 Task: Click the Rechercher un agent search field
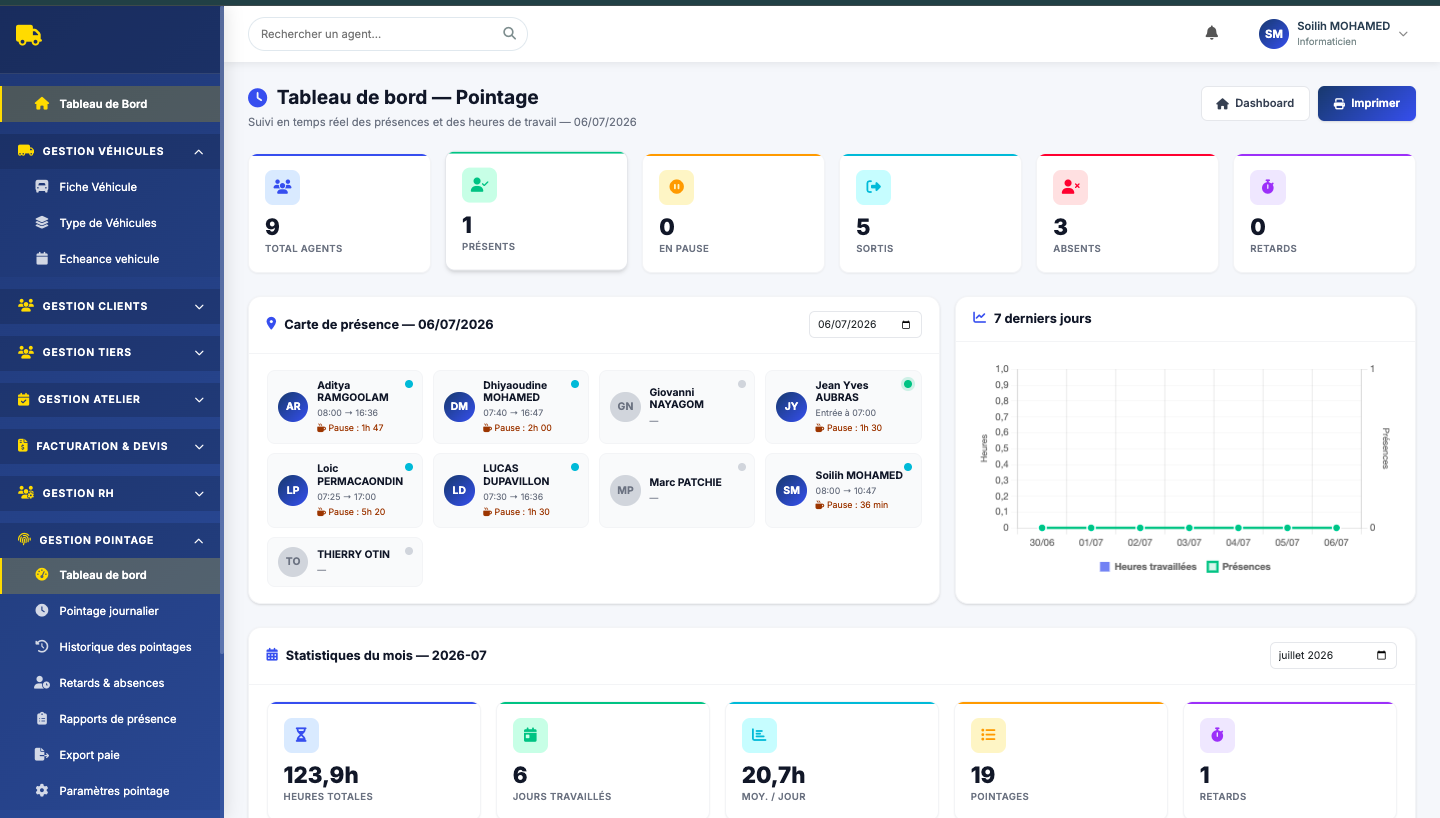tap(388, 34)
